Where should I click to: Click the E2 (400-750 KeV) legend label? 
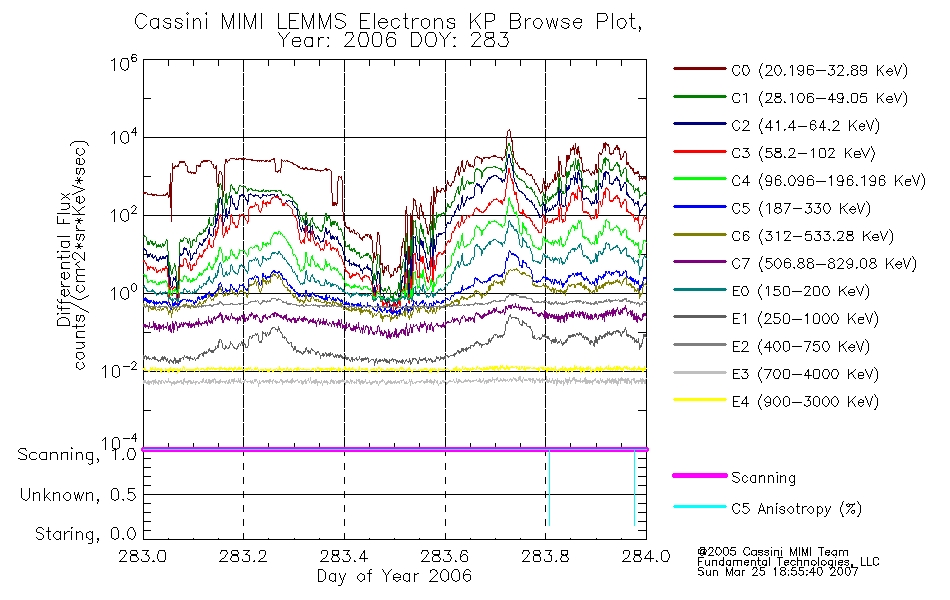tap(801, 347)
